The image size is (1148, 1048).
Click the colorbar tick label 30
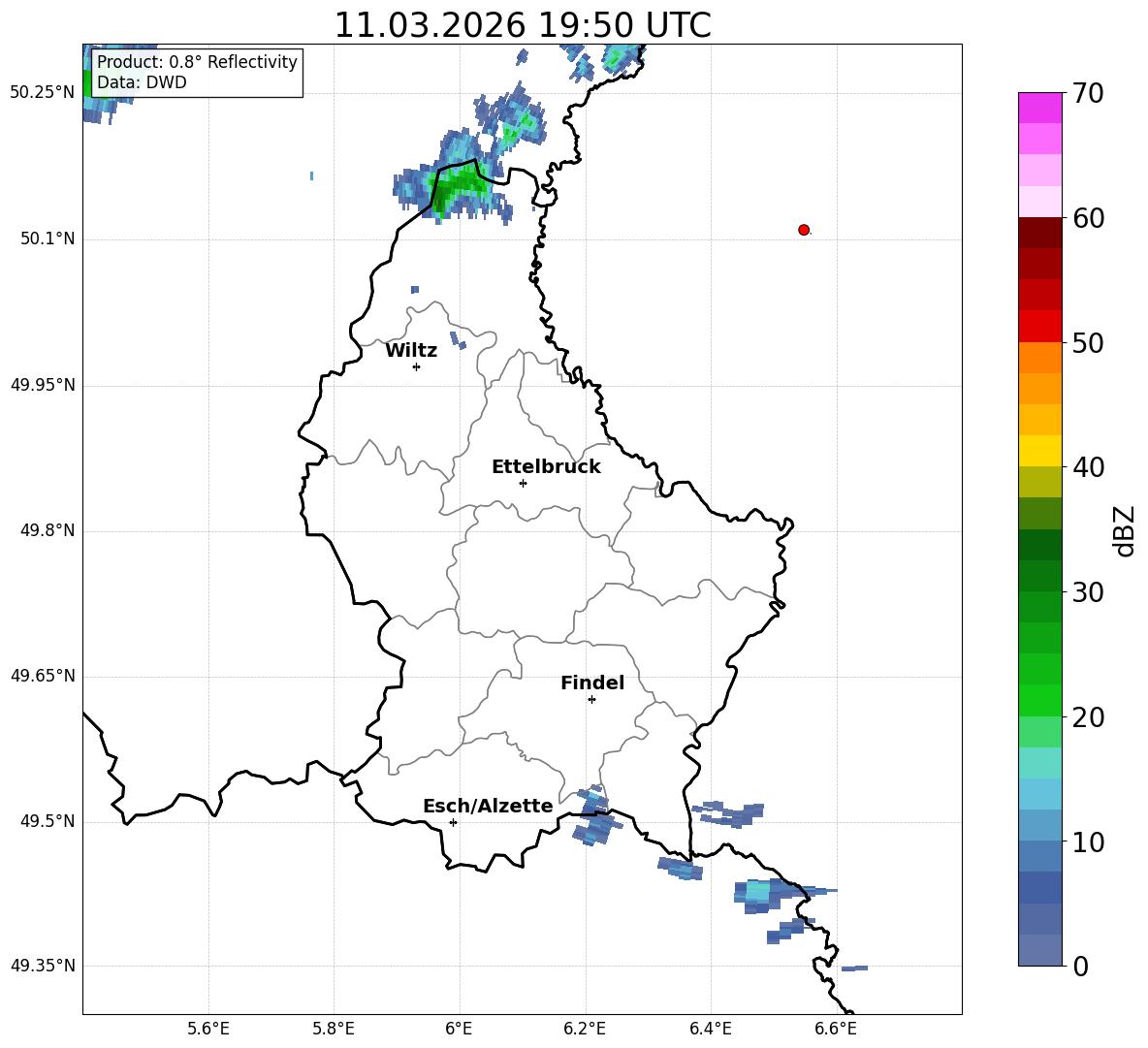tap(1088, 592)
